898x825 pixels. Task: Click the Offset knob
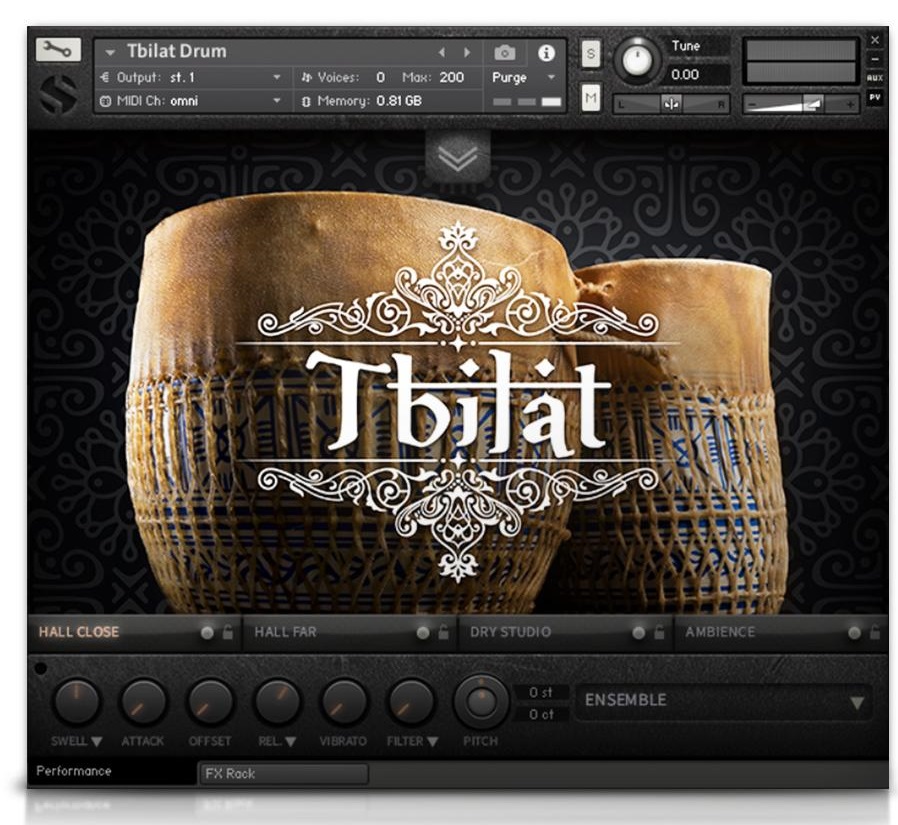click(x=210, y=702)
